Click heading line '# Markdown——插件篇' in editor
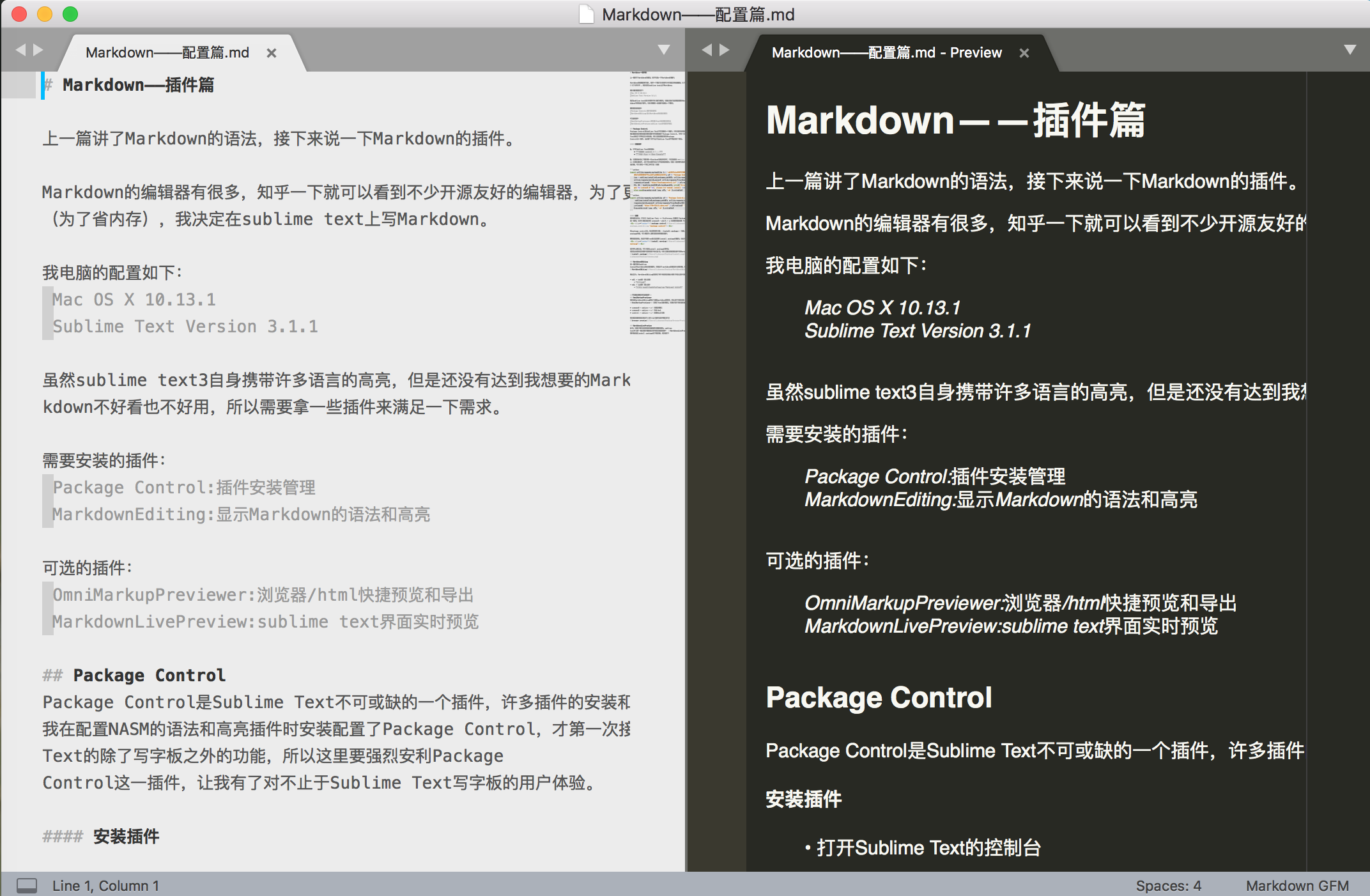The width and height of the screenshot is (1370, 896). coord(129,85)
